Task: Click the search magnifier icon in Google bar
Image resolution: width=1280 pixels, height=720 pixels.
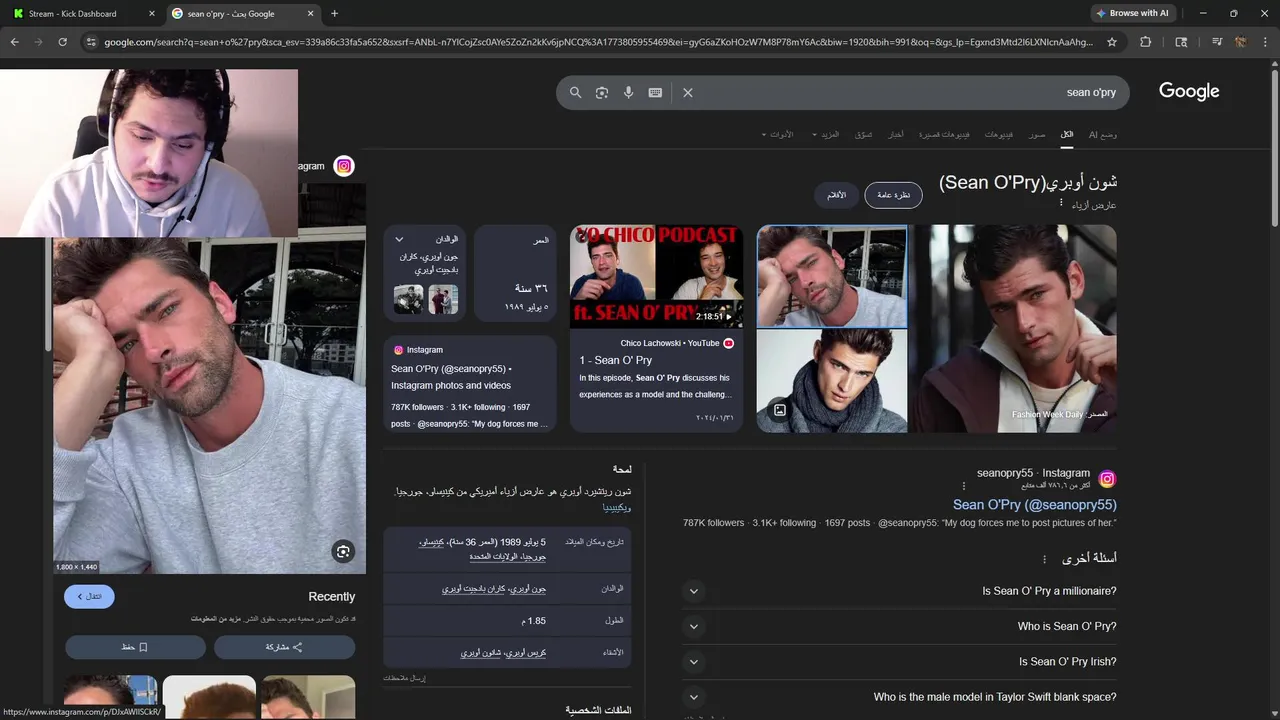Action: tap(575, 92)
